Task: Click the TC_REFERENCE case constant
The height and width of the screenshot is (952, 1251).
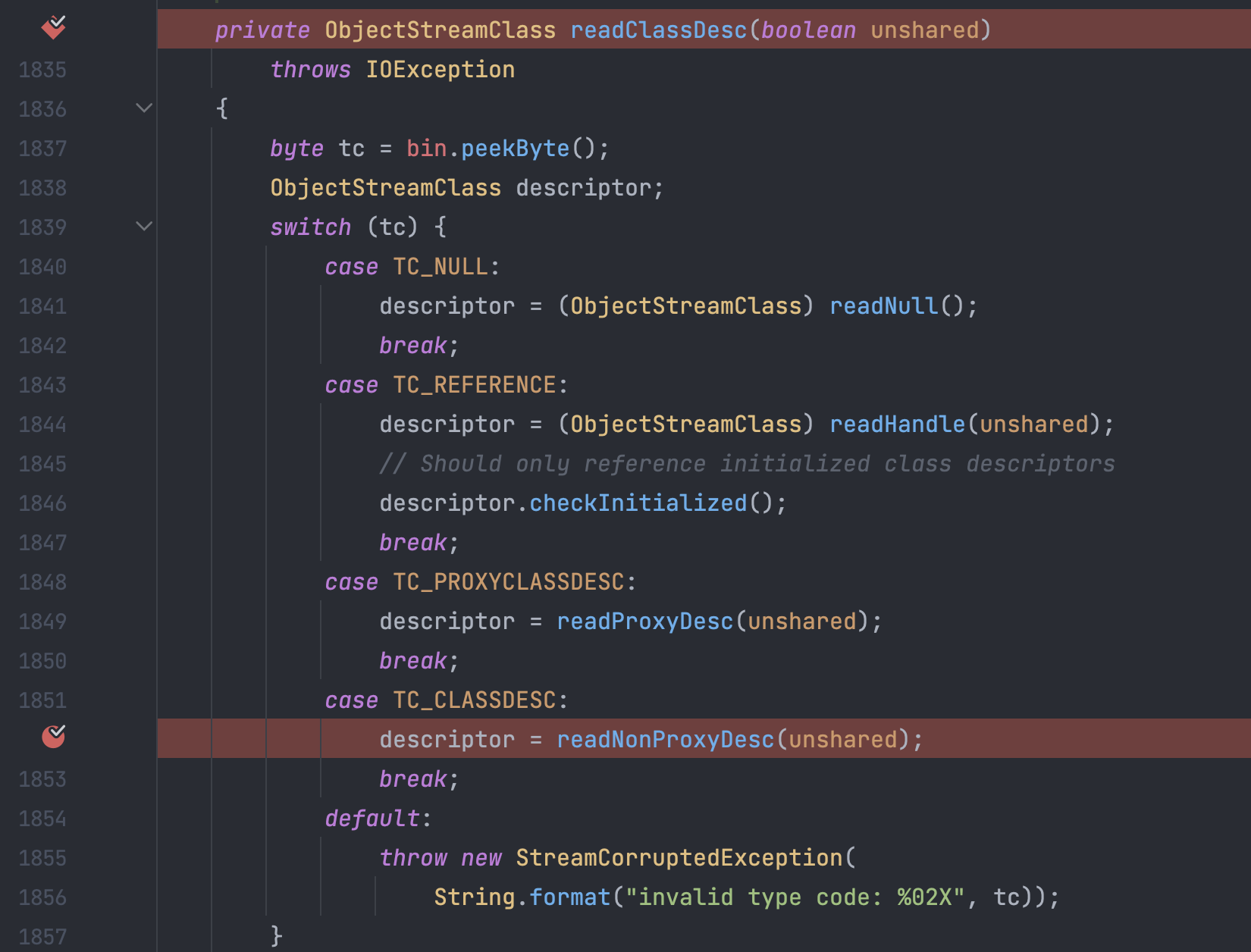Action: click(474, 385)
